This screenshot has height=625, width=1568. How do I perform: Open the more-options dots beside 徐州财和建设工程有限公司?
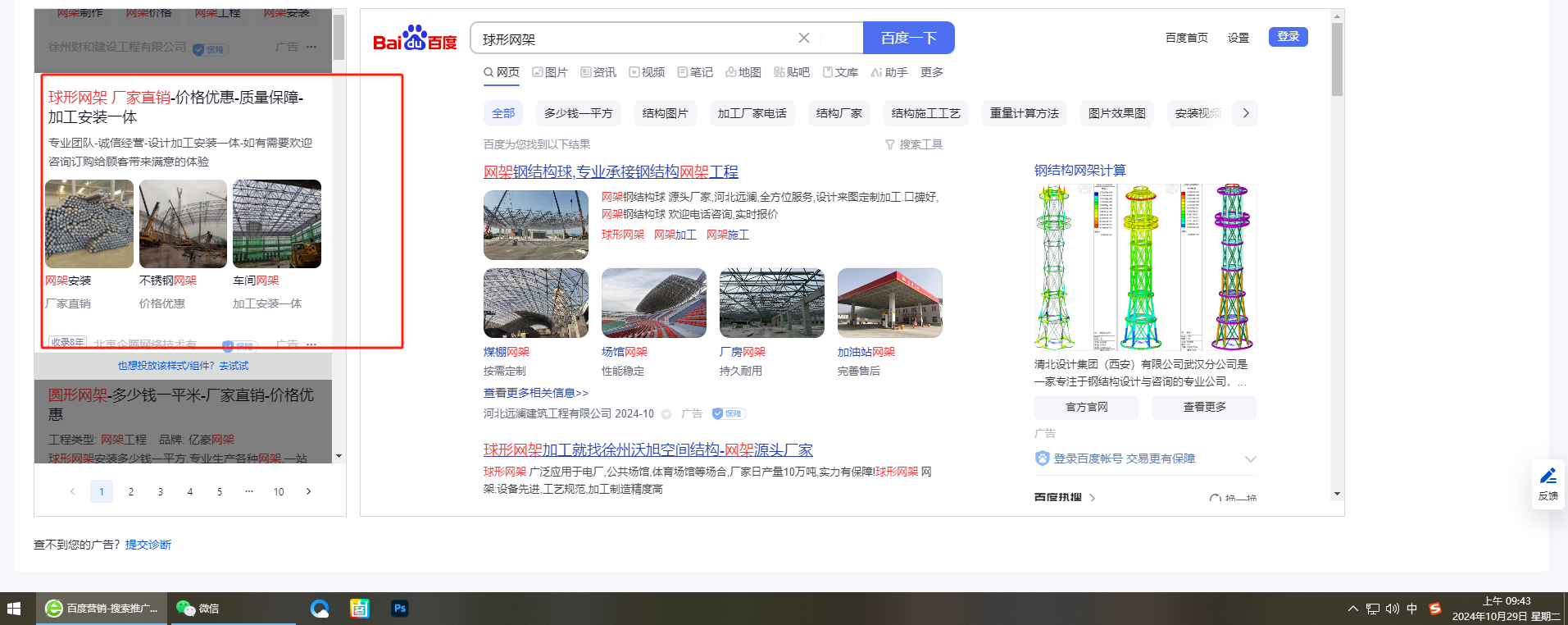[311, 47]
